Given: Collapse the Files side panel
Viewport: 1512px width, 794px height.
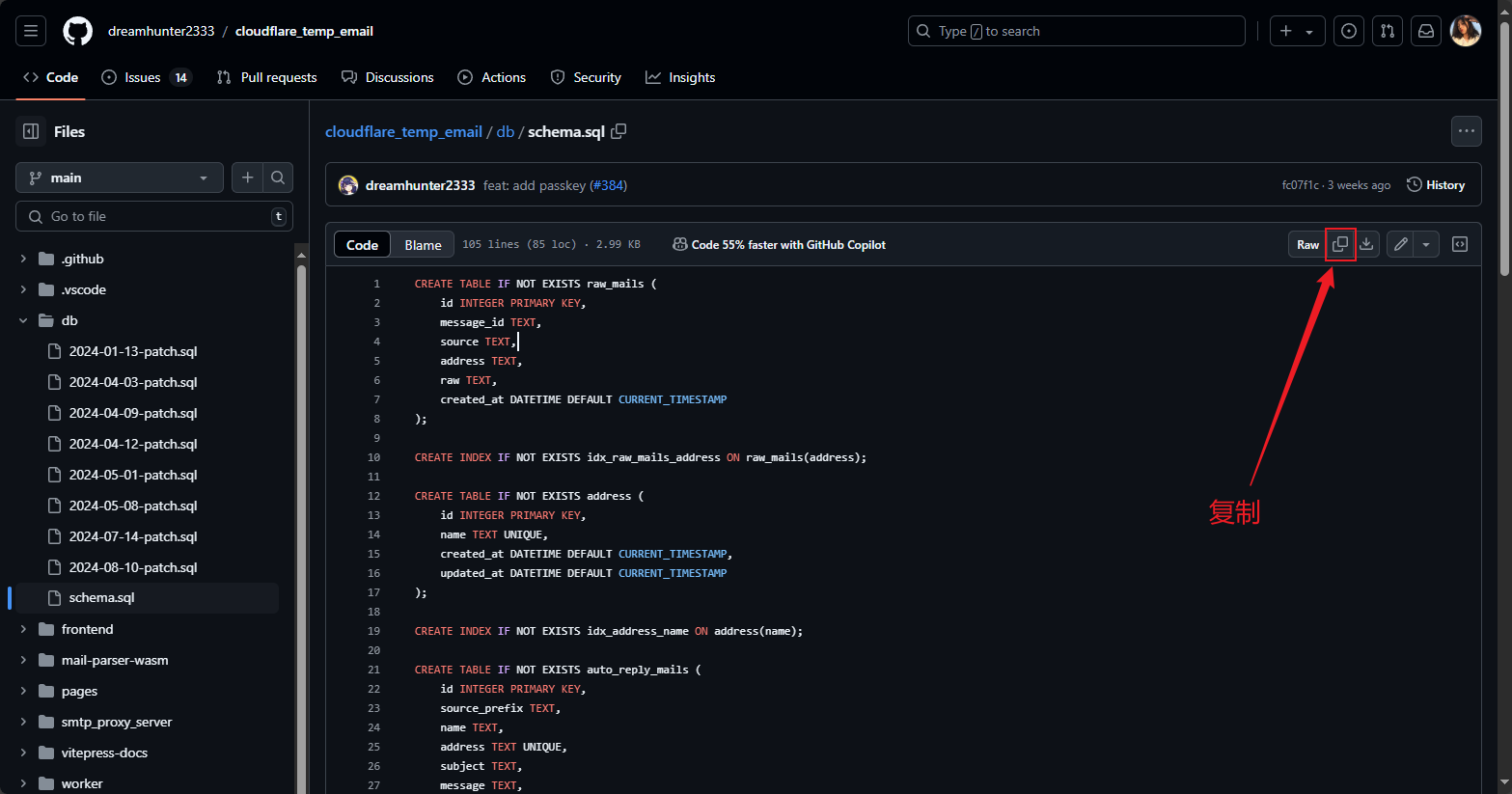Looking at the screenshot, I should point(31,131).
